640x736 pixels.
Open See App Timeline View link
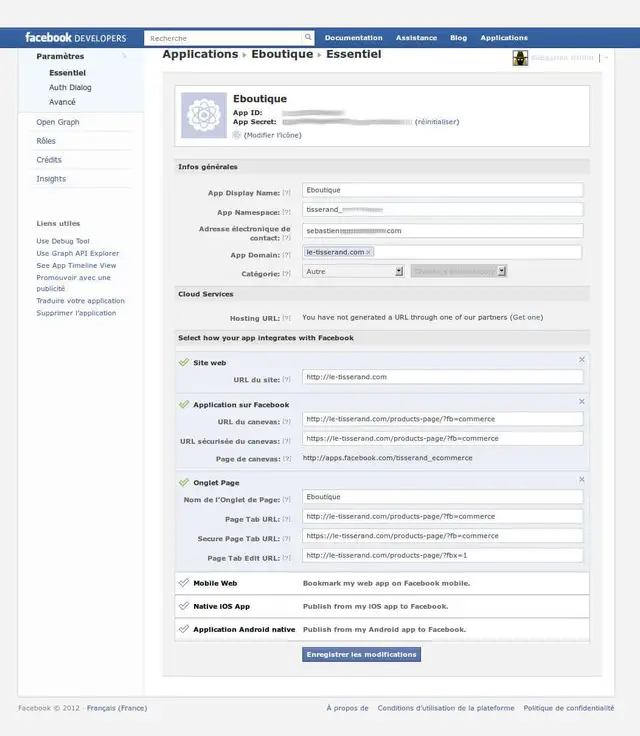tap(76, 265)
